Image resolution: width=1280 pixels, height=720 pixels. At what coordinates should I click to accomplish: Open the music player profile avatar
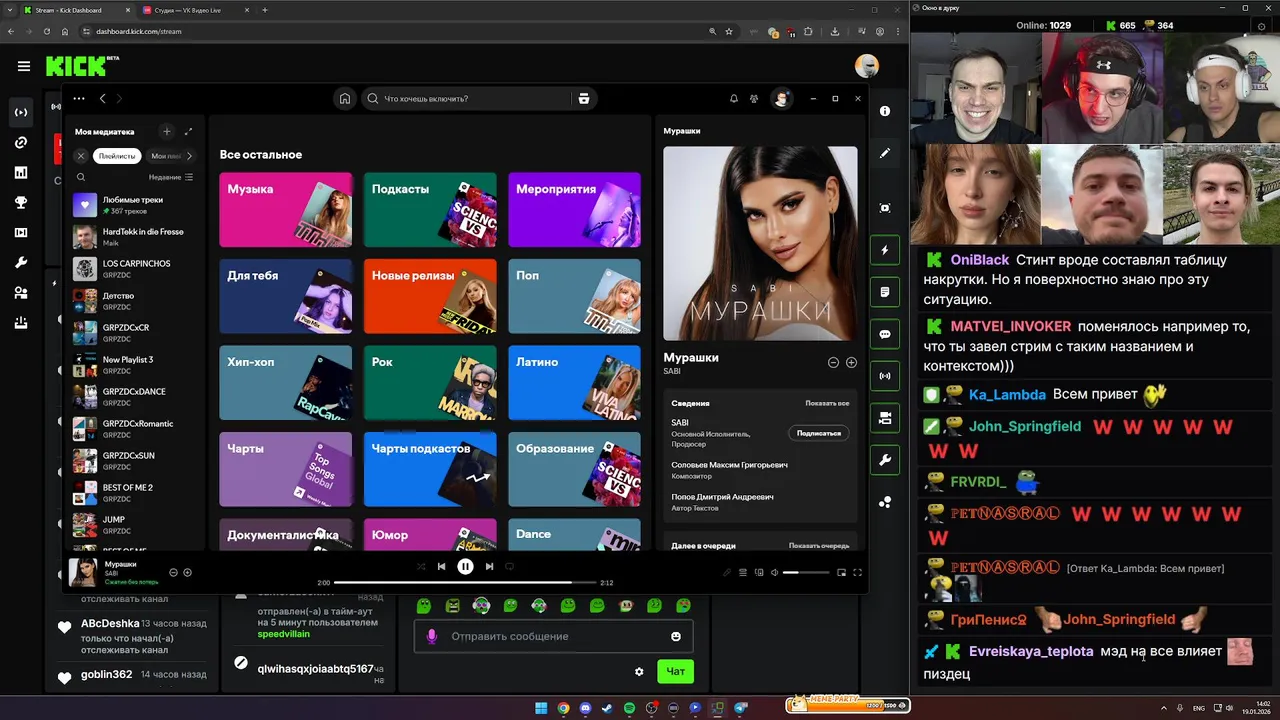(782, 98)
